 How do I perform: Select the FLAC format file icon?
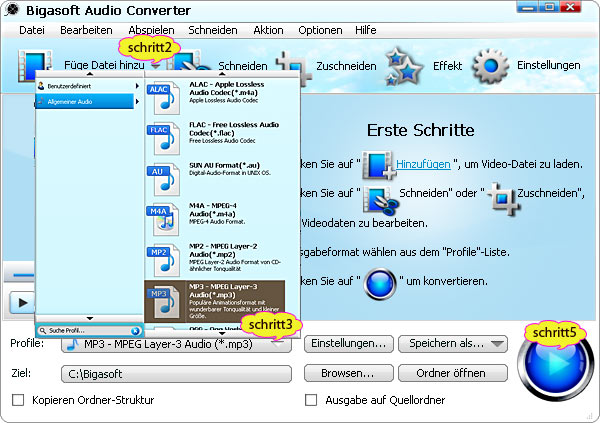163,139
